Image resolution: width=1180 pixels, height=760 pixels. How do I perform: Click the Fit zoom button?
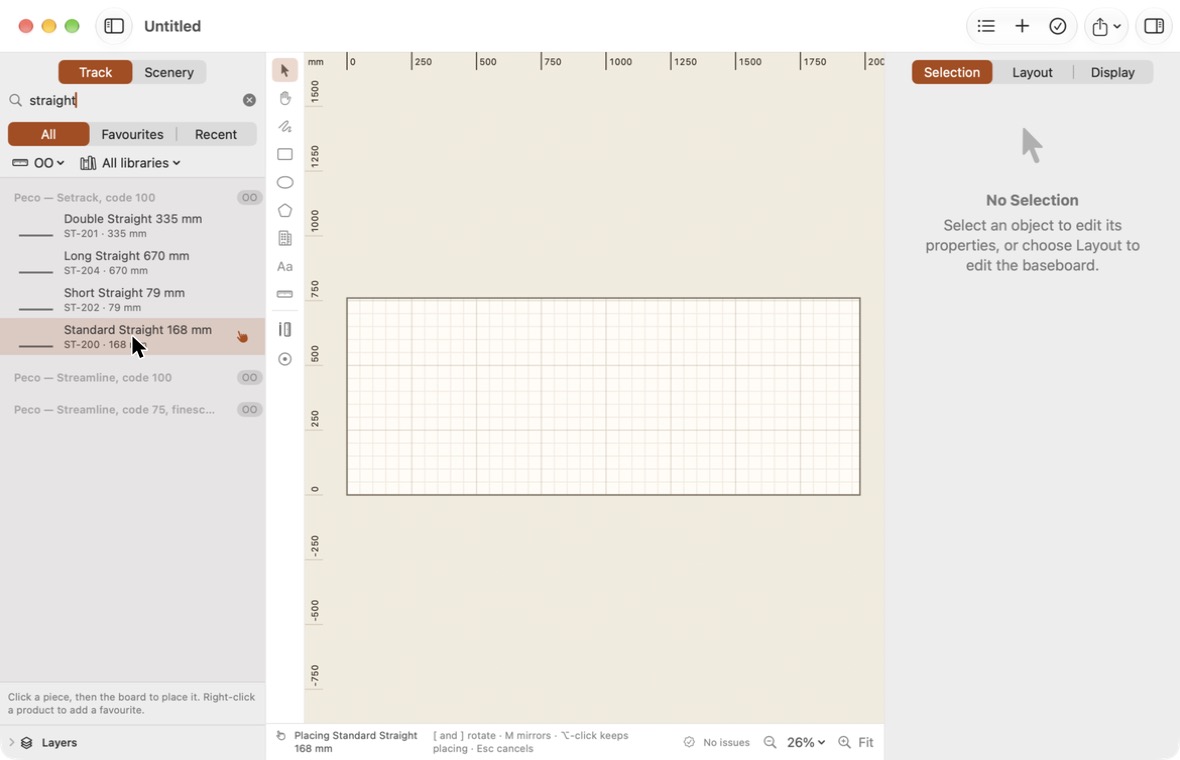tap(865, 742)
